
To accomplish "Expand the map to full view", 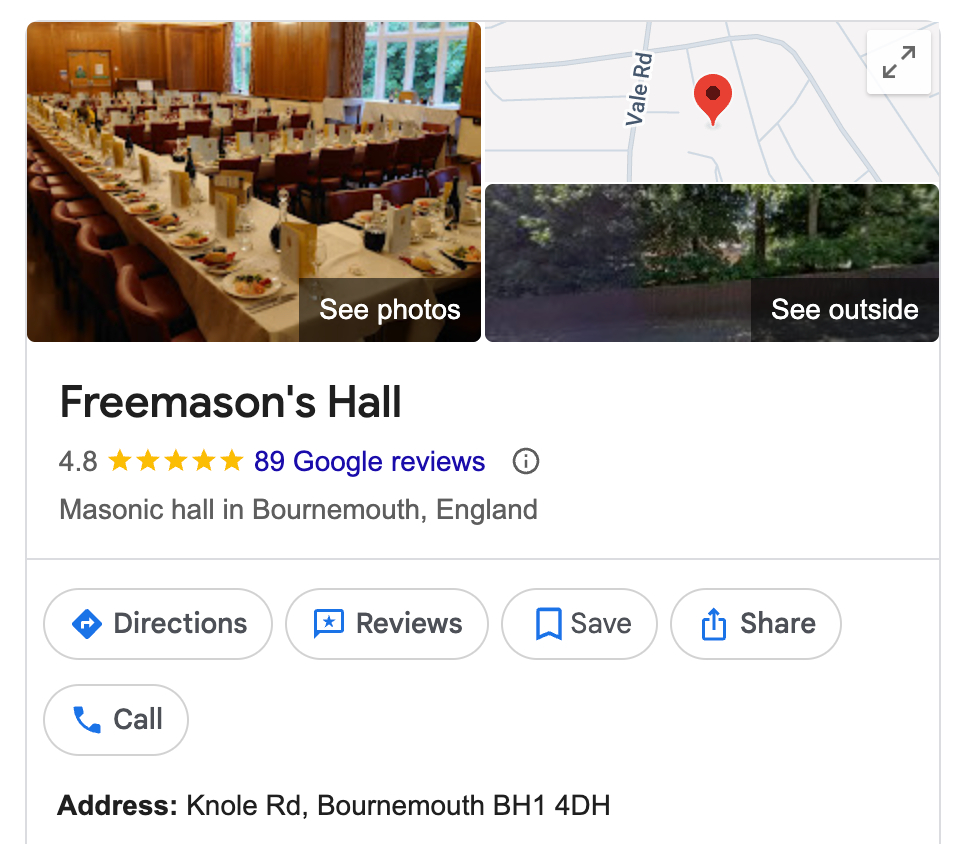I will coord(898,62).
